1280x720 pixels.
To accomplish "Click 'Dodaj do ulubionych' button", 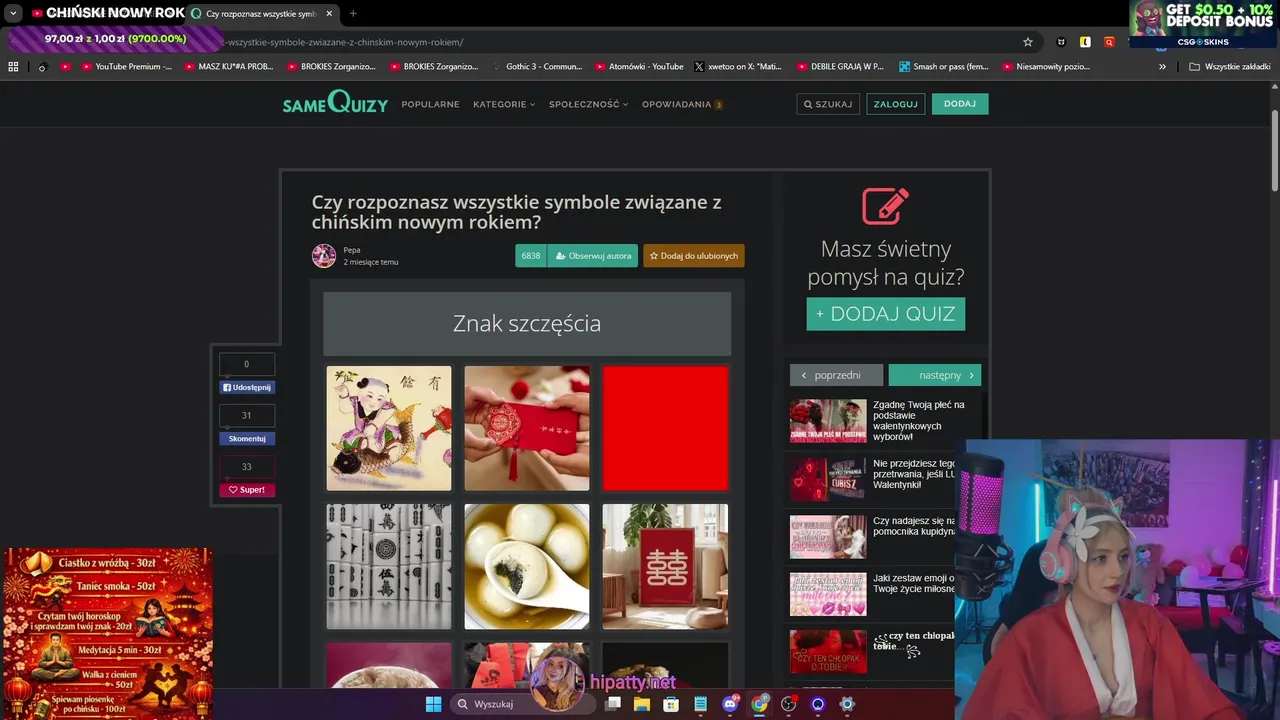I will (x=694, y=256).
